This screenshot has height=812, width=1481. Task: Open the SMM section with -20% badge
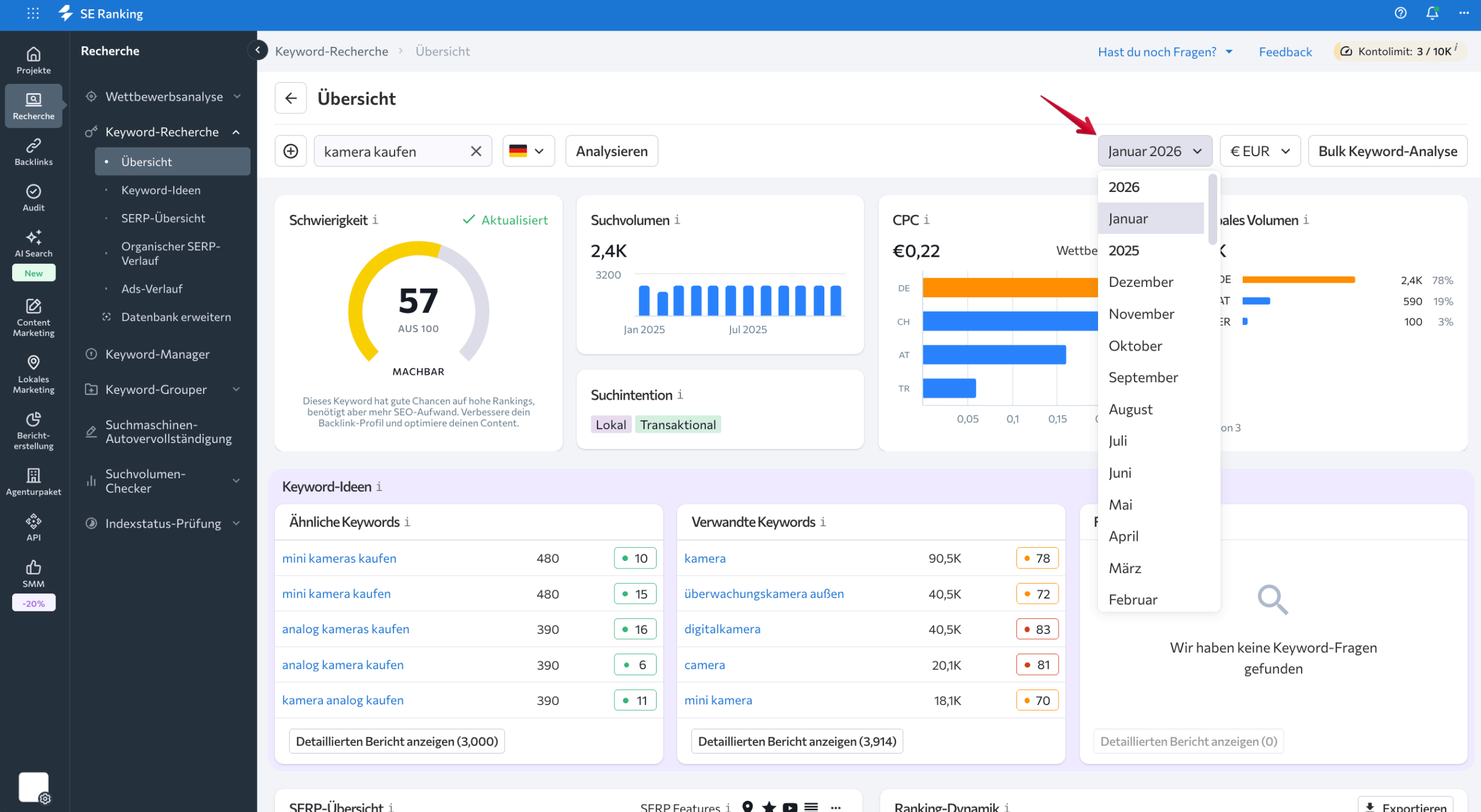tap(33, 581)
